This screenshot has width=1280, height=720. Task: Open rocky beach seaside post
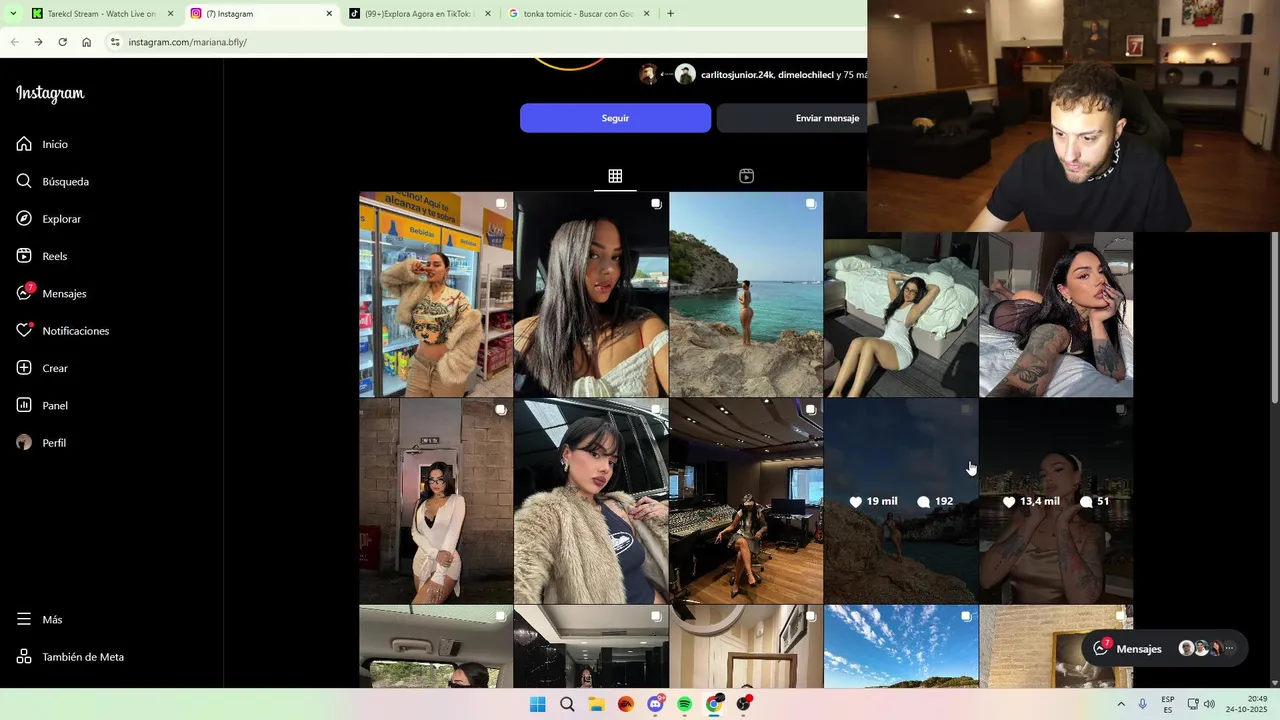(x=746, y=294)
